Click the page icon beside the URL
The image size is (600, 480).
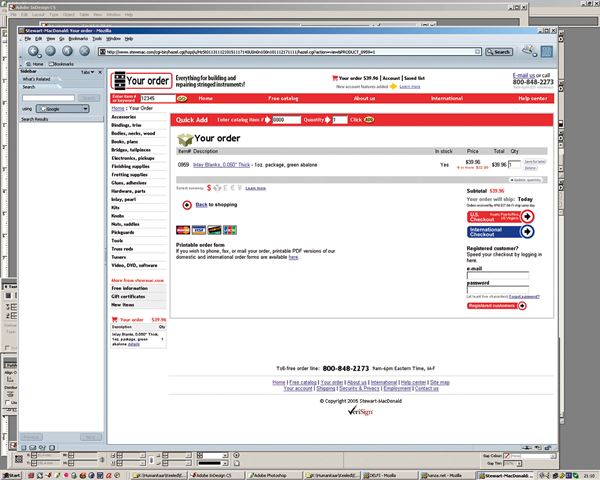(x=102, y=52)
